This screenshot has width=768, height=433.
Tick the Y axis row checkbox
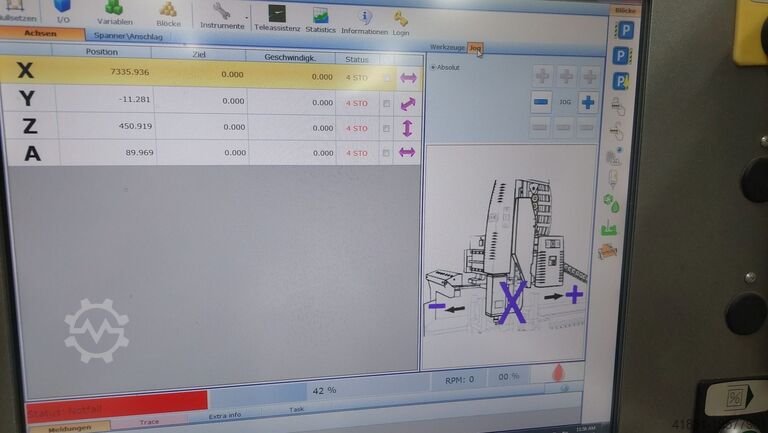click(x=387, y=103)
